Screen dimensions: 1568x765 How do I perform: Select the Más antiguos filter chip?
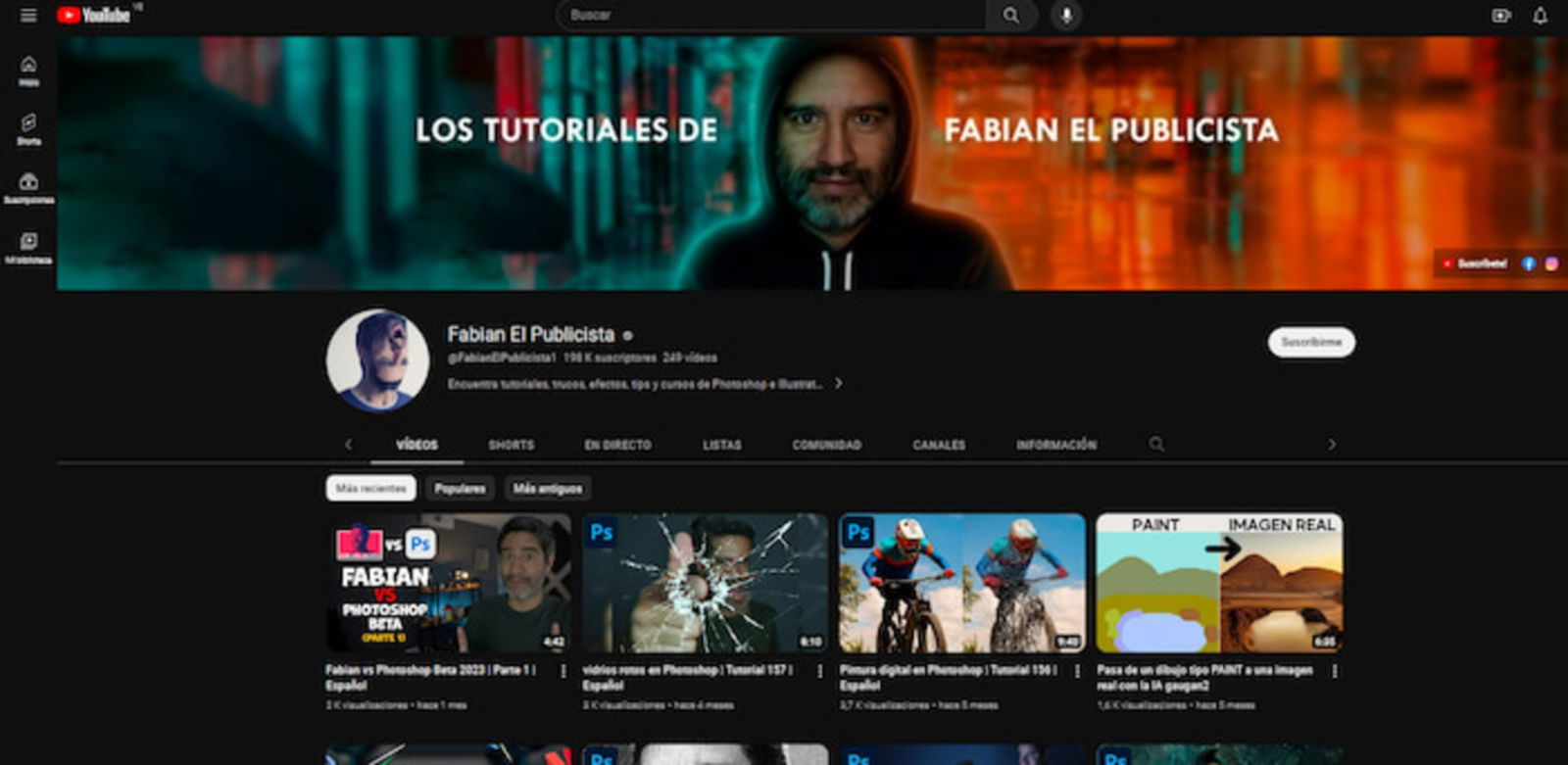click(x=548, y=488)
